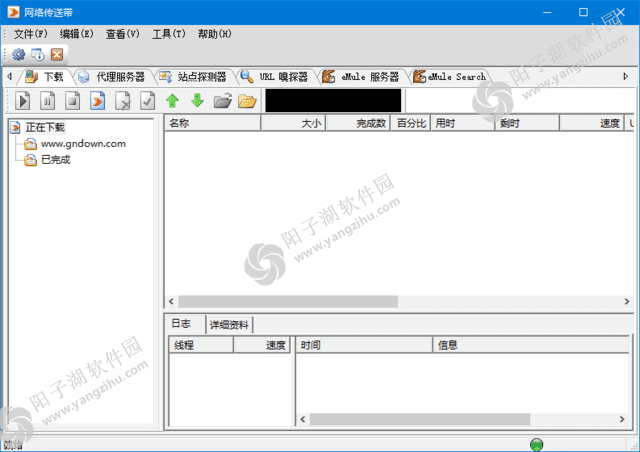Sort by the 用时 column header
Viewport: 640px width, 452px height.
[462, 123]
